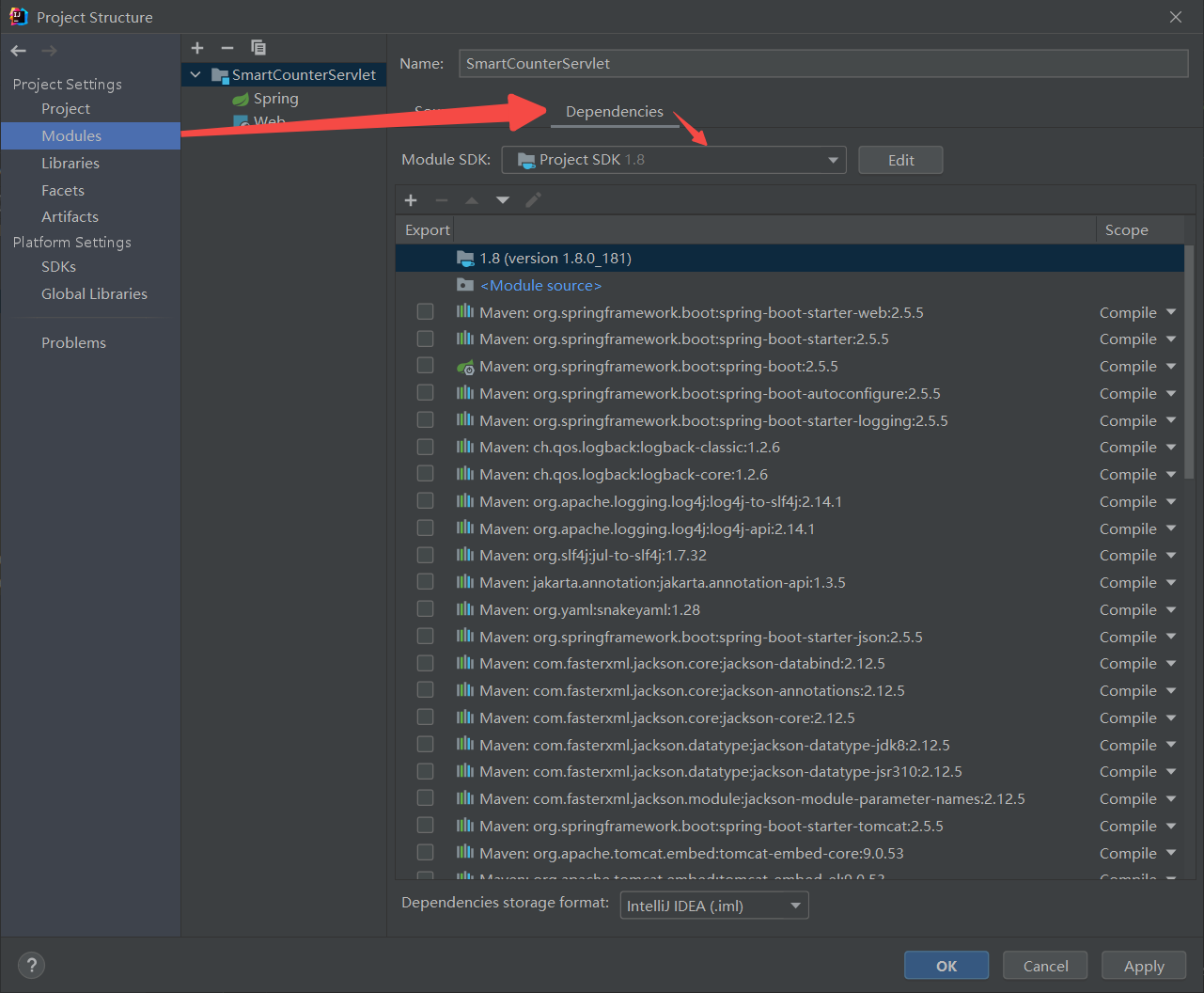Check export for jackson-annotations:2.12.5
Screen dimensions: 1204x993
tap(426, 690)
